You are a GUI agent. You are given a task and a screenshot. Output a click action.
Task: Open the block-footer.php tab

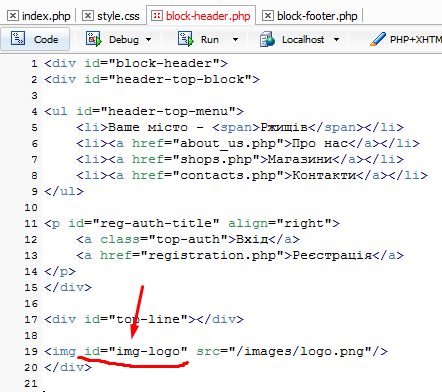tap(317, 16)
